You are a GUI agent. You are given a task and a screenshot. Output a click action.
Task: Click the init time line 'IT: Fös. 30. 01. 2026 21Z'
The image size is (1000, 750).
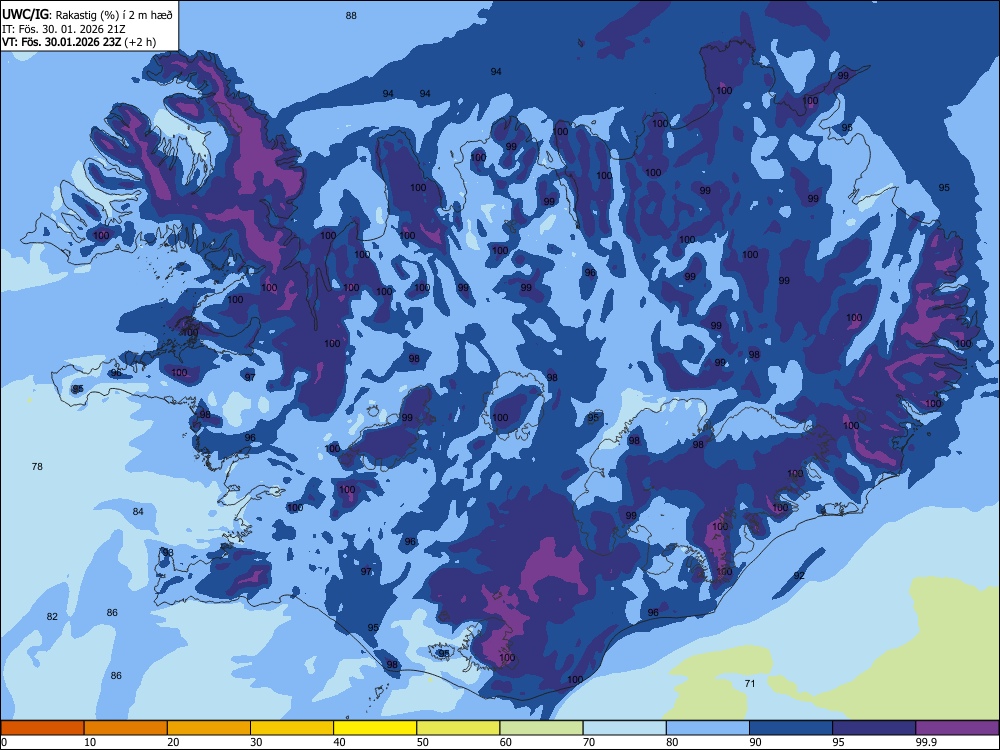coord(64,29)
